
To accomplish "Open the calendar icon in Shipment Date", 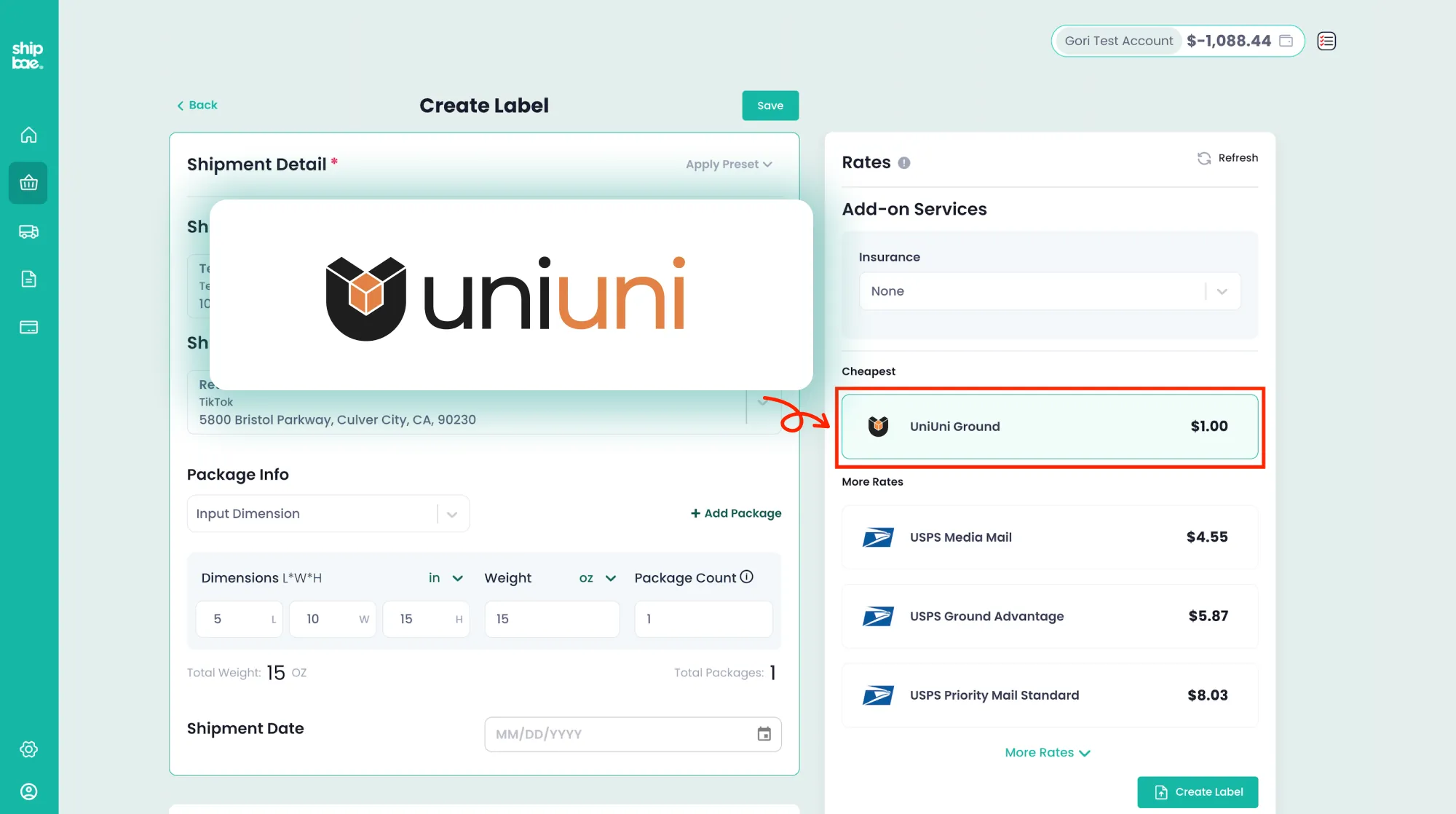I will [764, 734].
